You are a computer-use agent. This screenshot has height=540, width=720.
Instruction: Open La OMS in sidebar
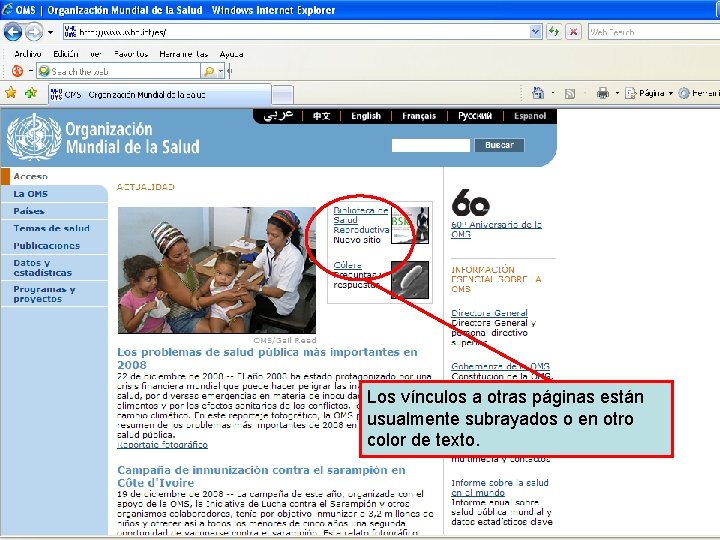point(54,194)
